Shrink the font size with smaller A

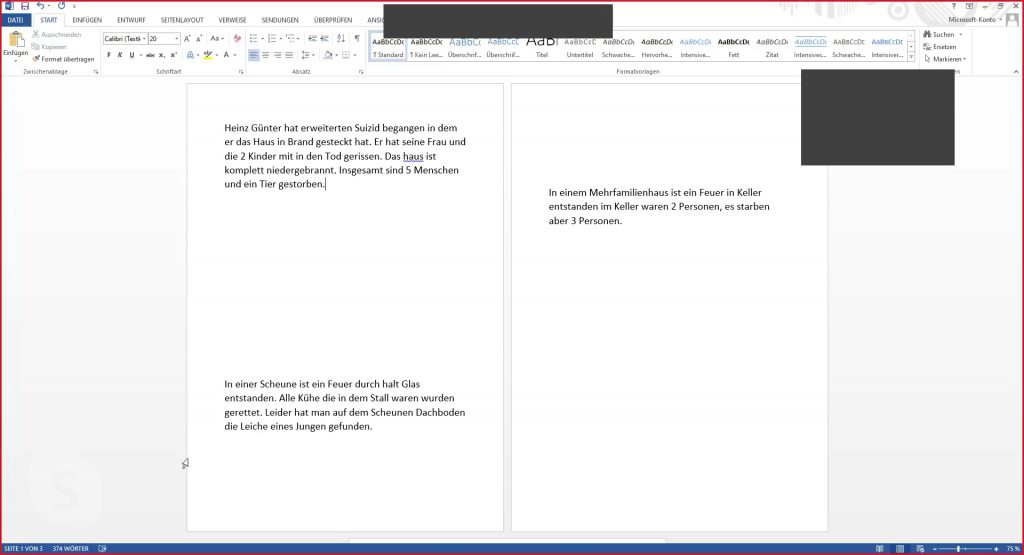(199, 39)
